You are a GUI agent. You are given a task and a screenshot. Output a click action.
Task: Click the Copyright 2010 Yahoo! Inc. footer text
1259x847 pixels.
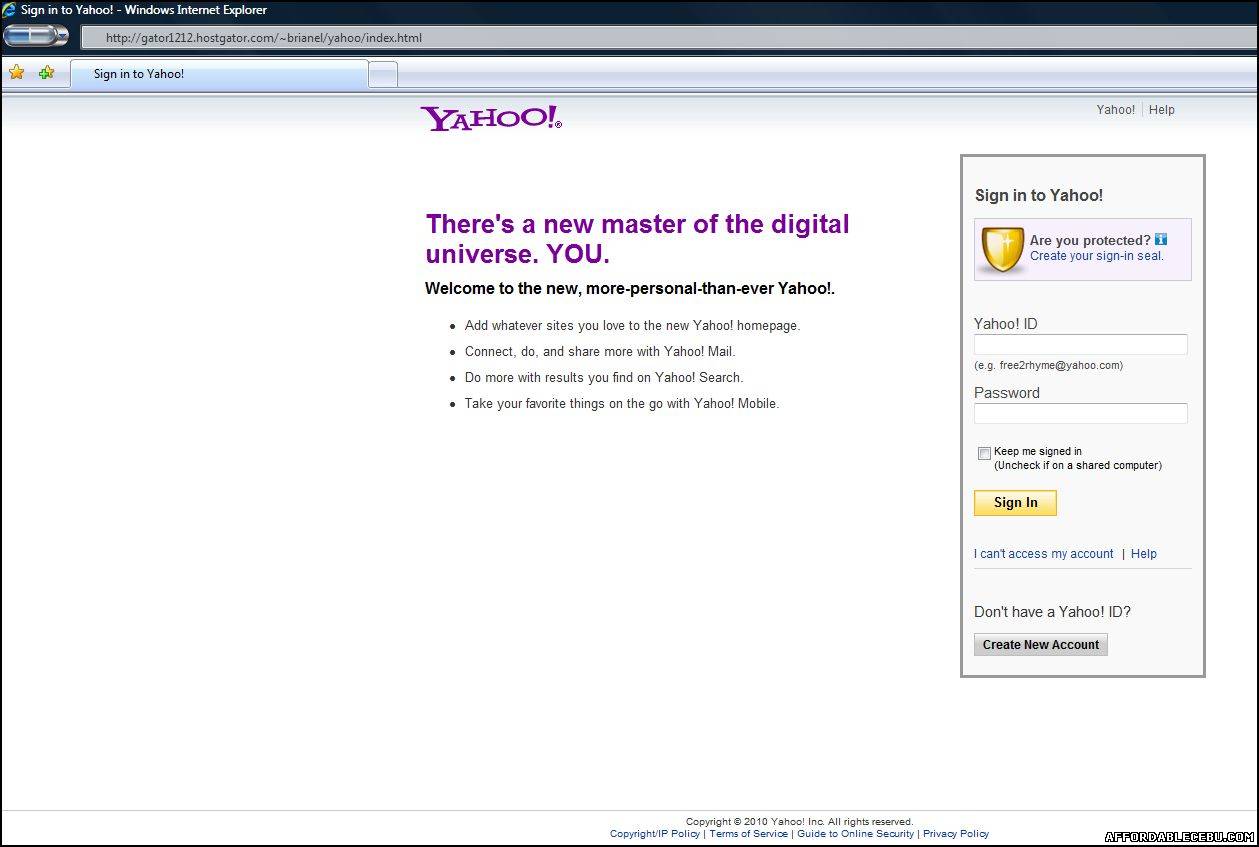coord(800,822)
